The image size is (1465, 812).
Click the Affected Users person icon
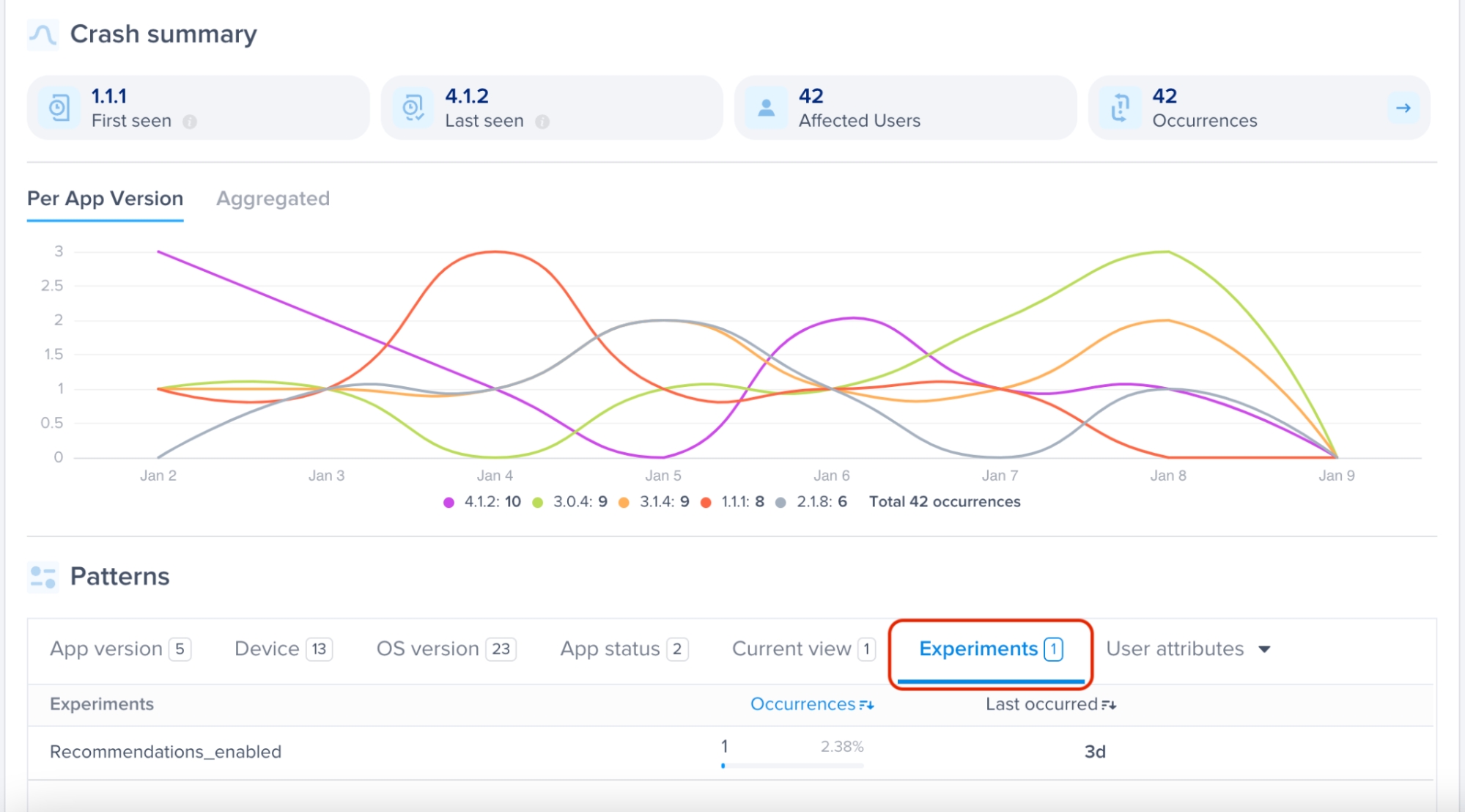point(766,108)
